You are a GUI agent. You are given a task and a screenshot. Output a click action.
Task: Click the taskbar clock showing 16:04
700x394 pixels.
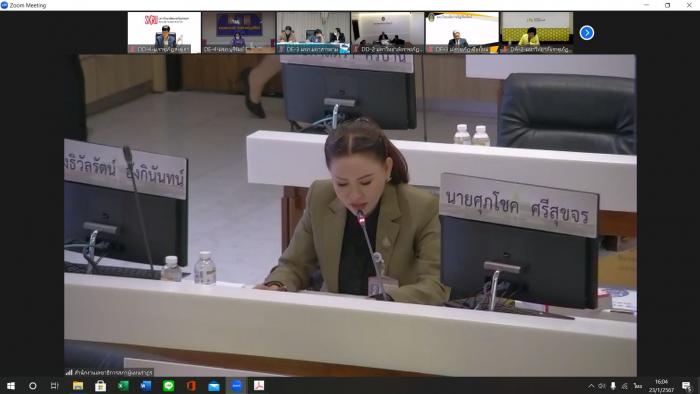tap(662, 386)
